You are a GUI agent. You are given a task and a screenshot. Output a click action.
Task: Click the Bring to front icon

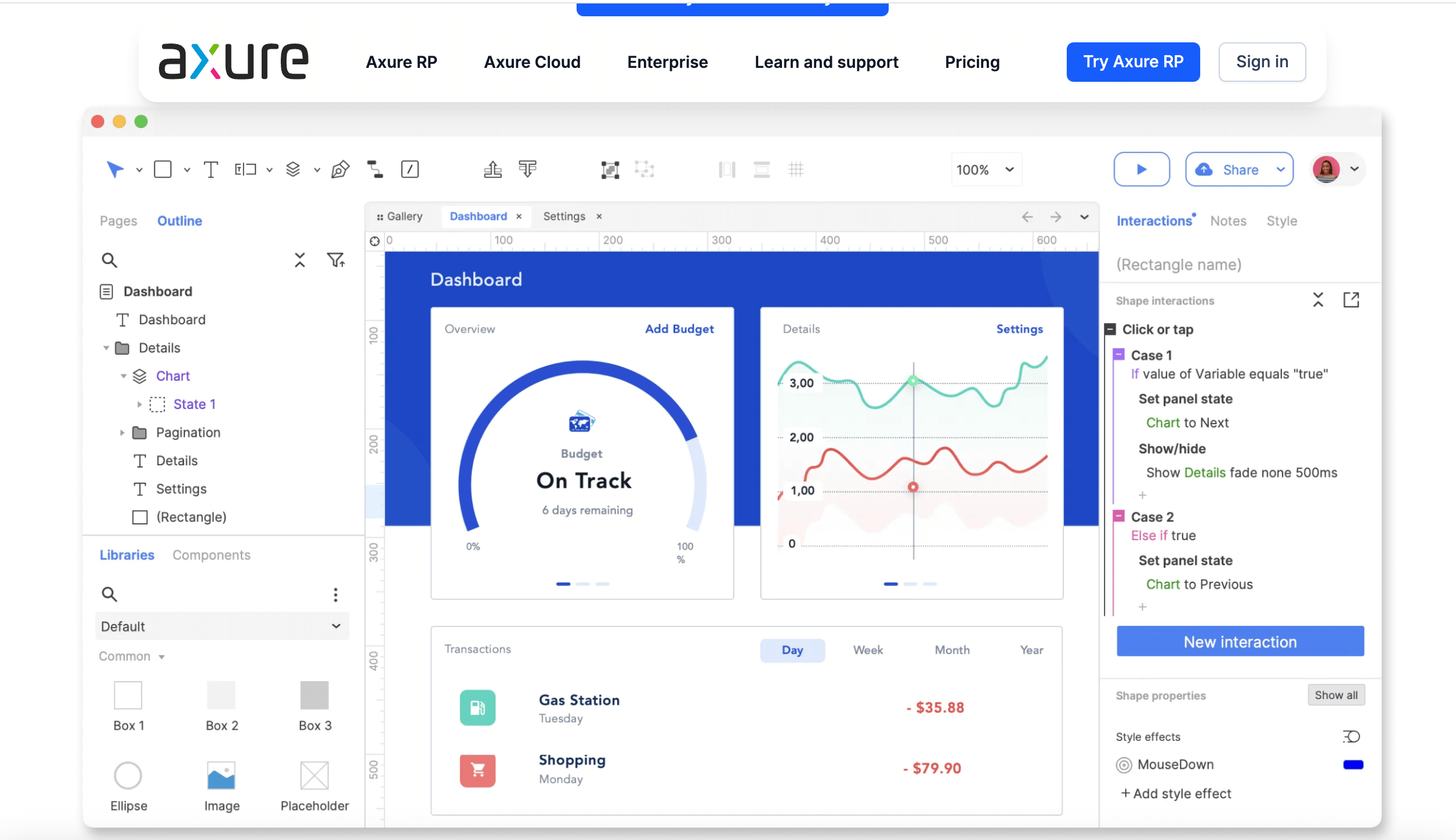492,169
